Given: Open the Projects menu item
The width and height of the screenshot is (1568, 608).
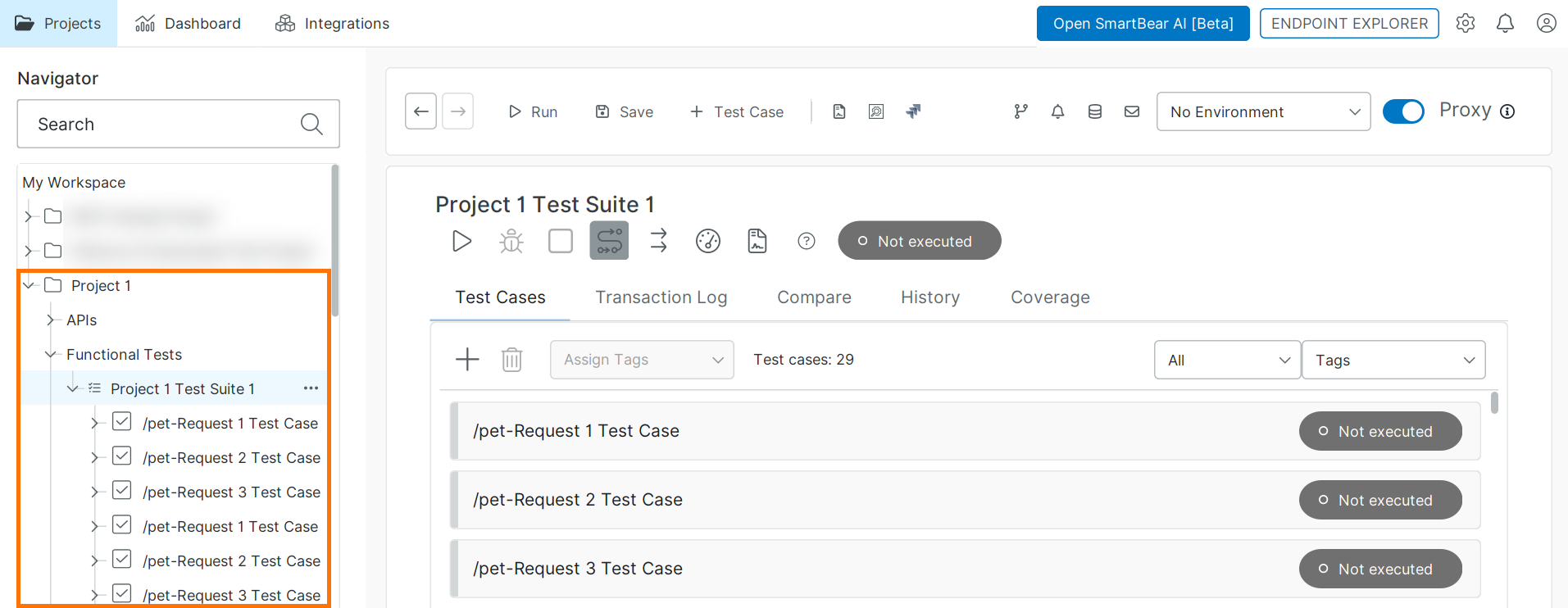Looking at the screenshot, I should [58, 23].
